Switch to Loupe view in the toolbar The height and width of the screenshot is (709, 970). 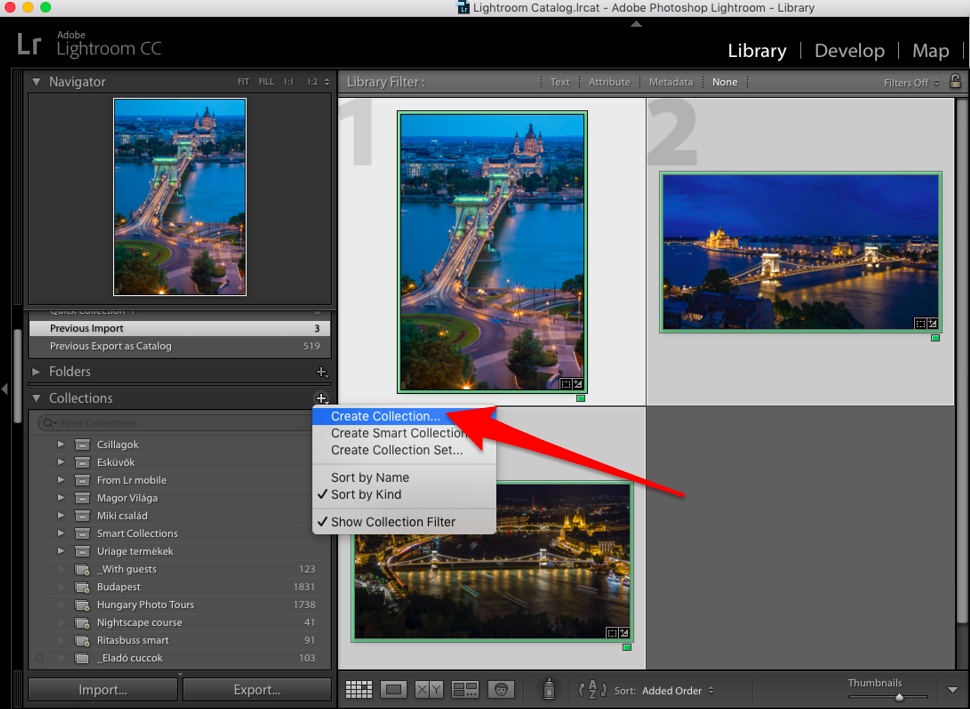coord(394,689)
